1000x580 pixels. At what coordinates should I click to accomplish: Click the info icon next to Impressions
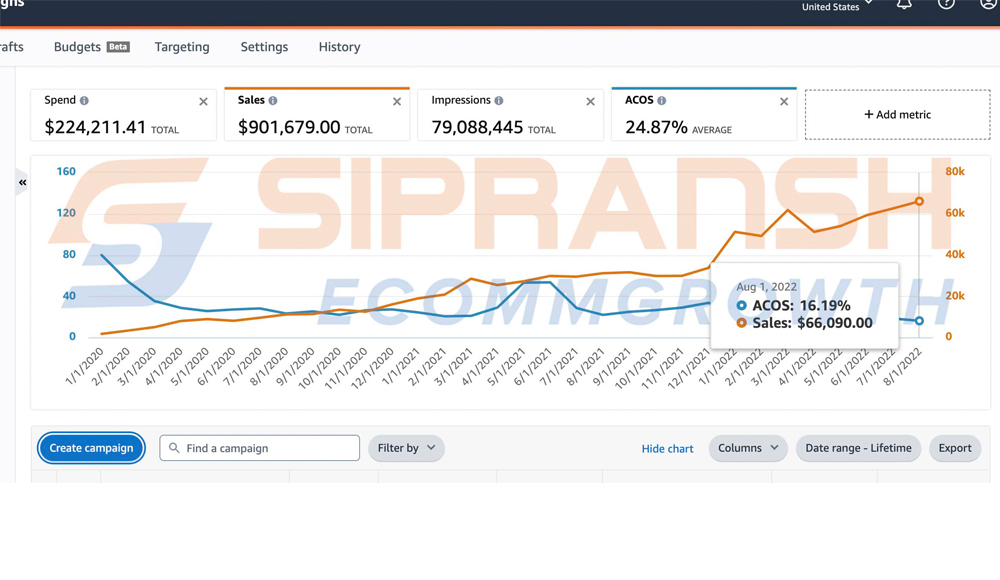pyautogui.click(x=499, y=101)
